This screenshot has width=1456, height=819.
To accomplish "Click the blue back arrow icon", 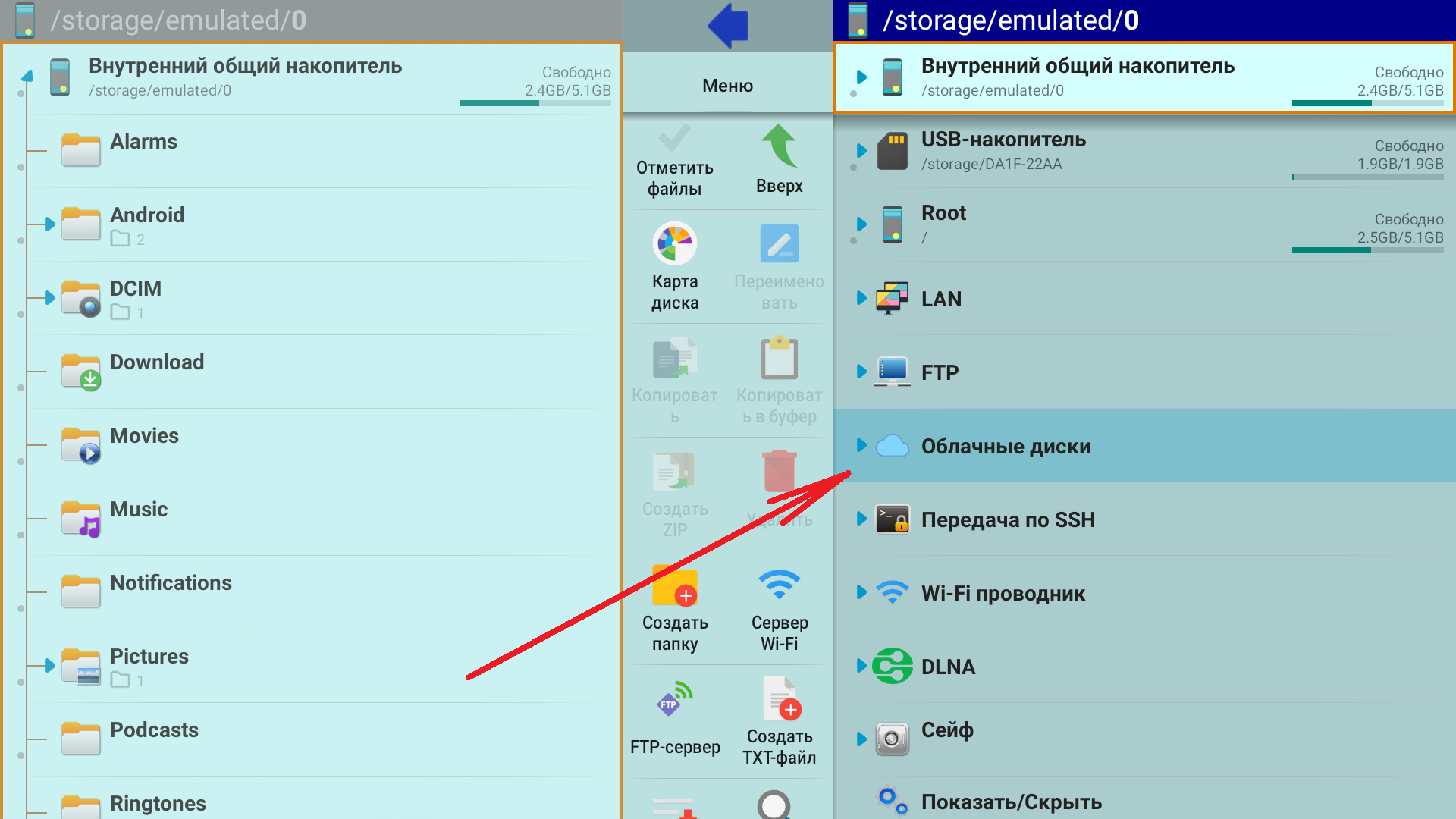I will tap(728, 25).
